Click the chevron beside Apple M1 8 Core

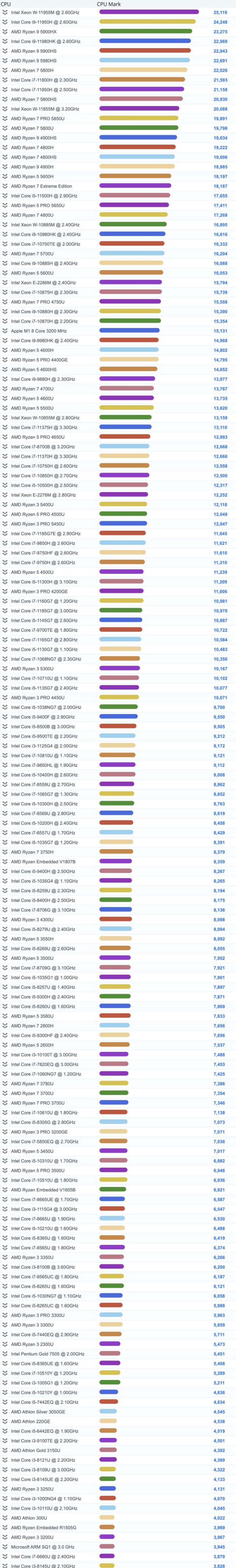click(x=5, y=331)
